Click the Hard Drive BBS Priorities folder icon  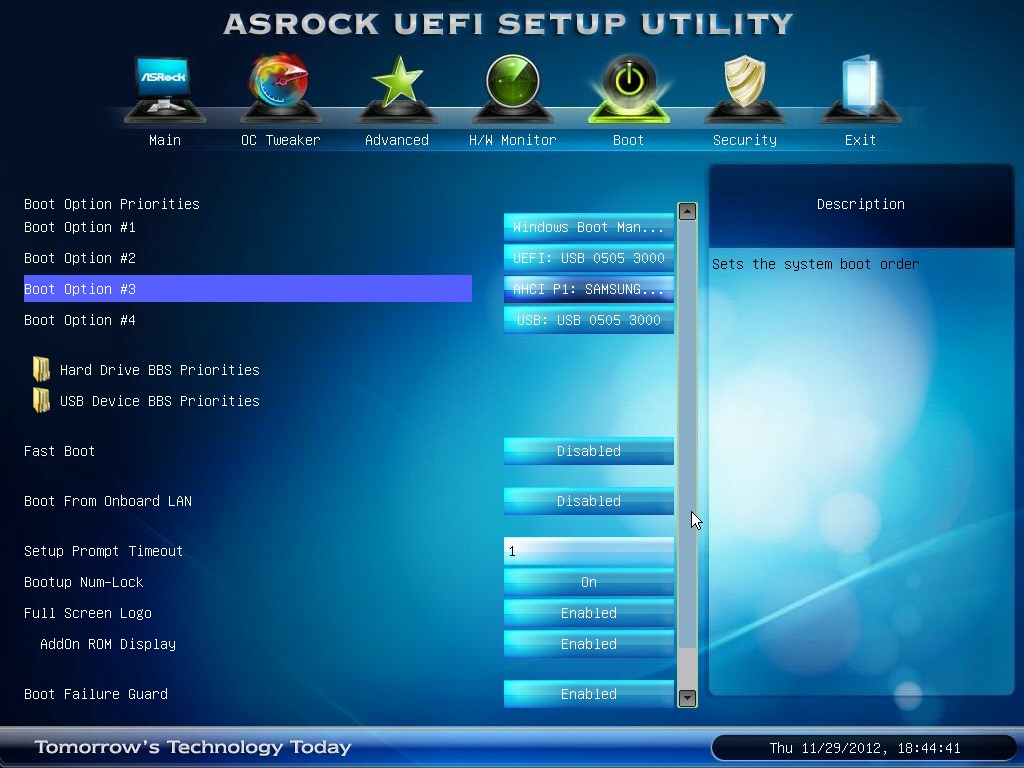[41, 370]
